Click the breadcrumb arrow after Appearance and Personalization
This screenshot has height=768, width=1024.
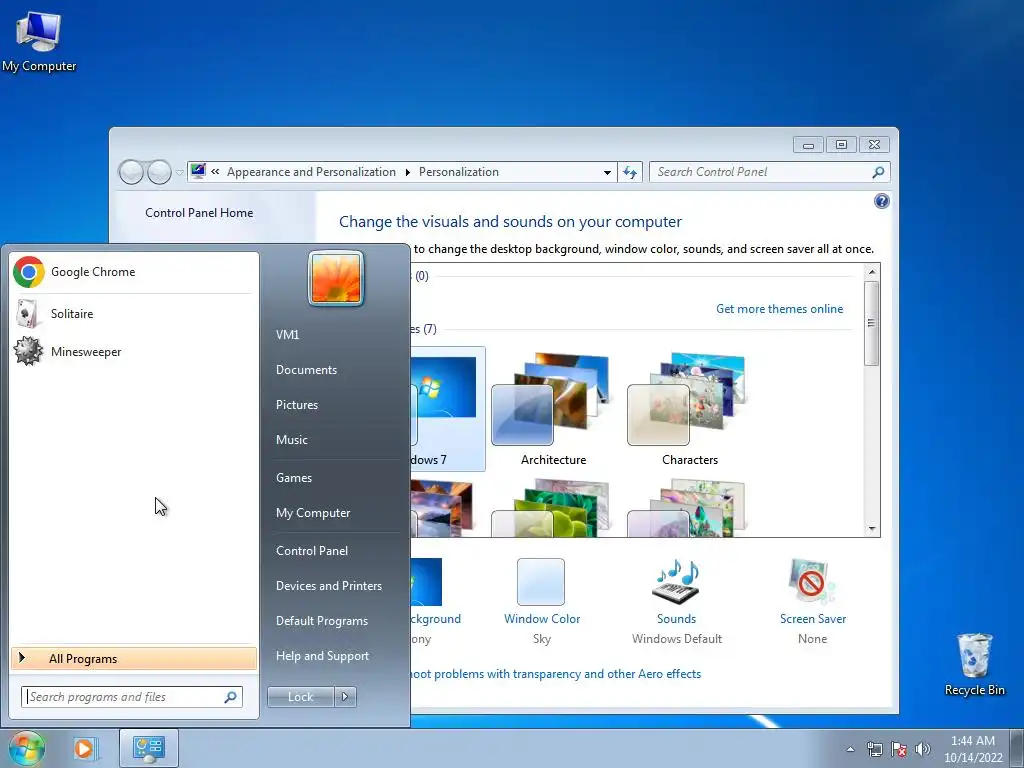[408, 172]
